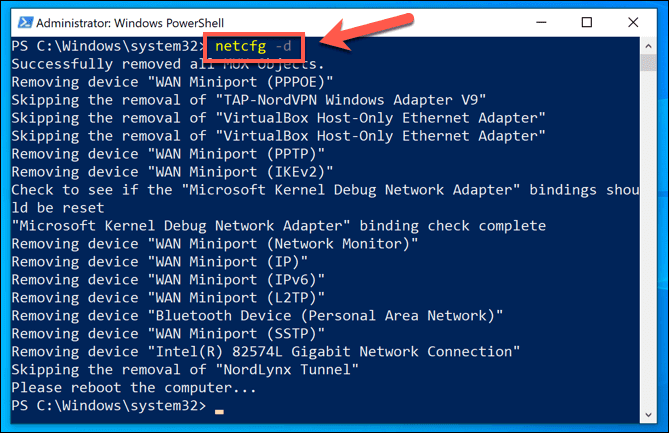
Task: Click the scrollbar up arrow
Action: [650, 46]
